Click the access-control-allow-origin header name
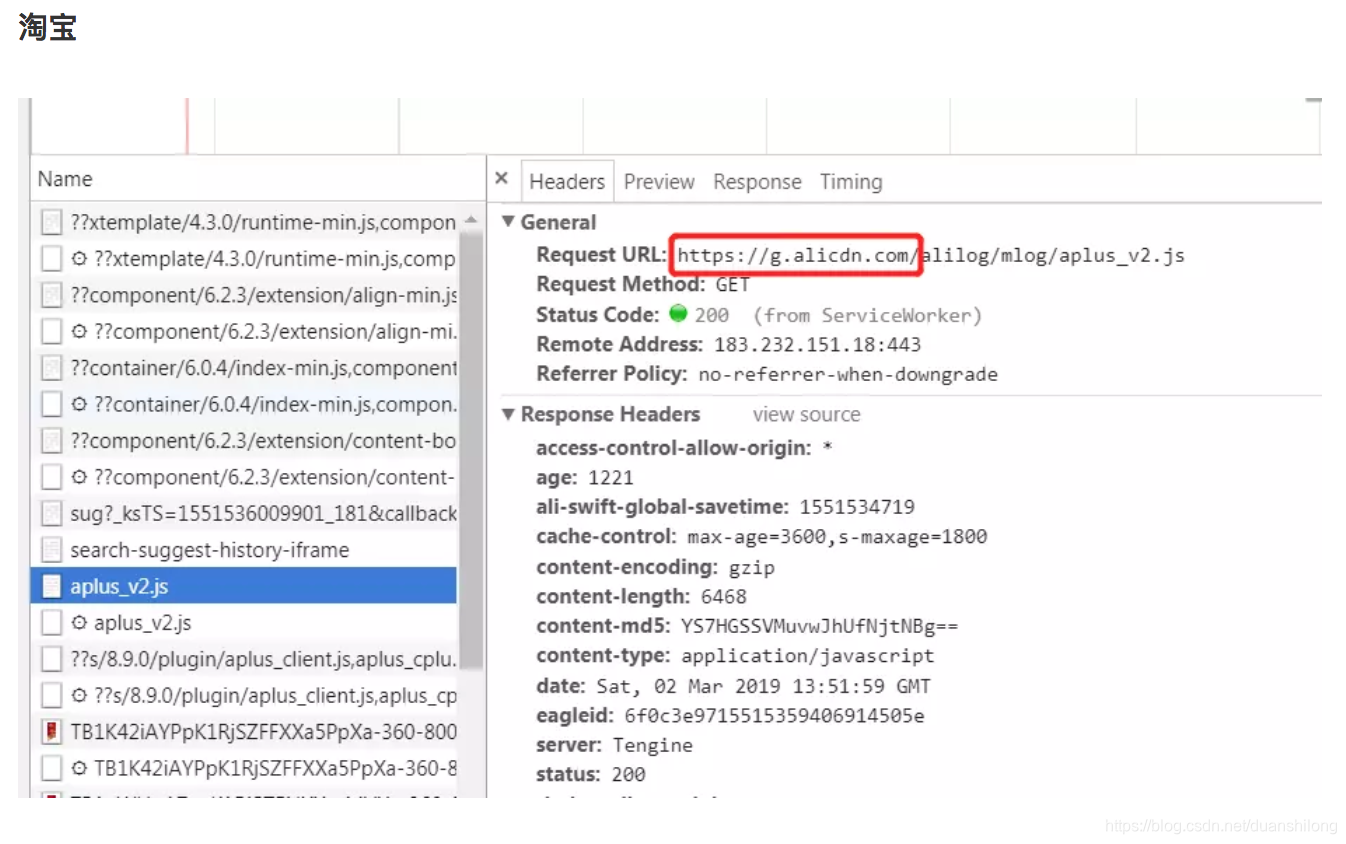1346x844 pixels. pos(674,448)
